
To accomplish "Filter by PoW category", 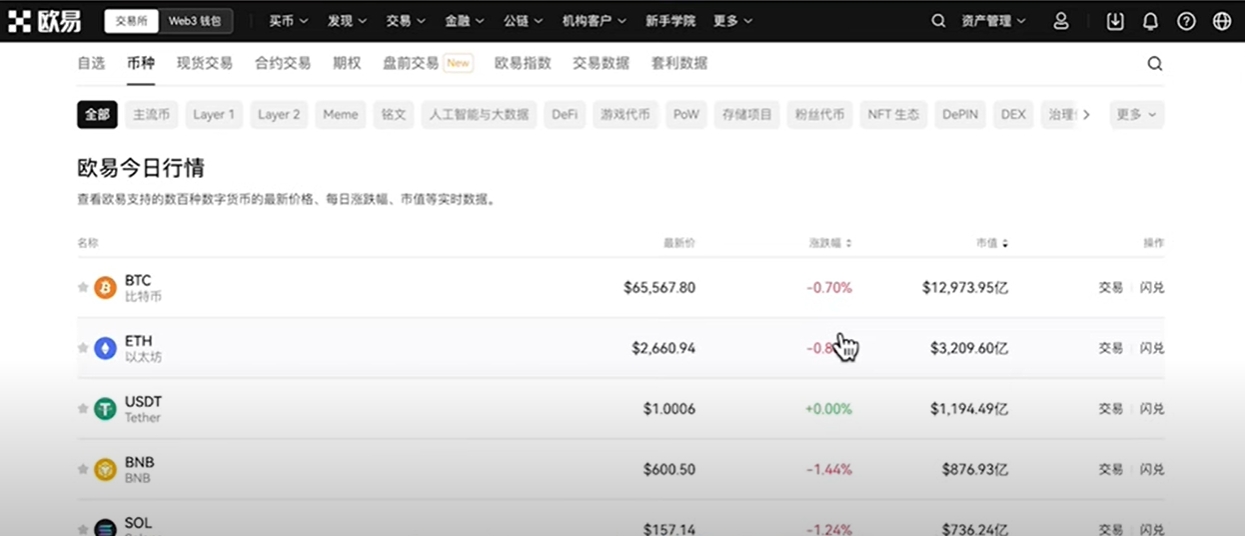I will tap(687, 115).
